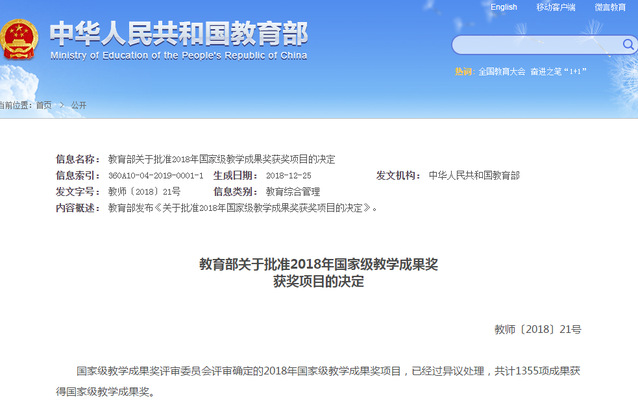
Task: Open the 中华人民共和国教育部 site title
Action: (179, 32)
